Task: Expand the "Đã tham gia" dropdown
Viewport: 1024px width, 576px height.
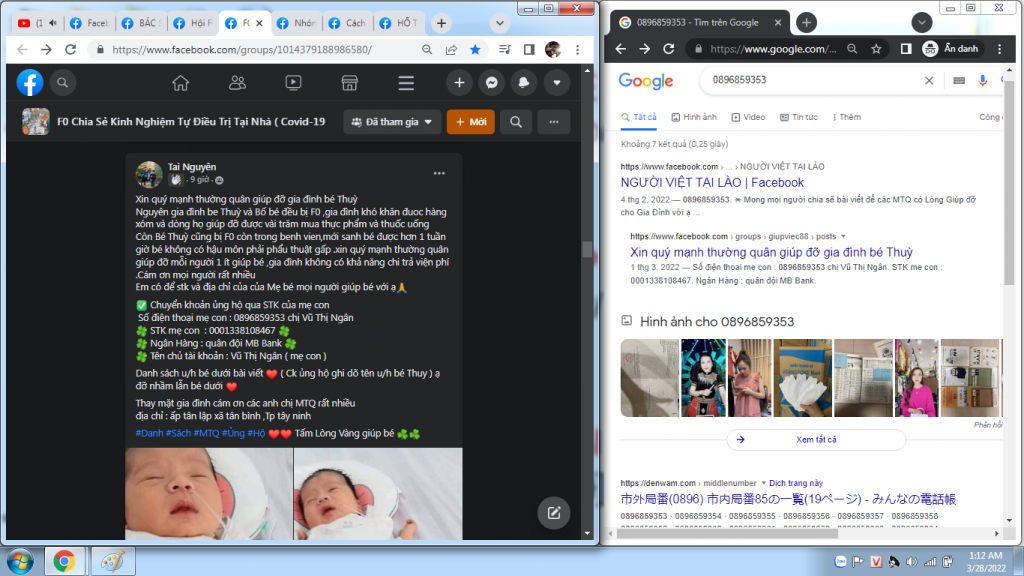Action: [x=392, y=122]
